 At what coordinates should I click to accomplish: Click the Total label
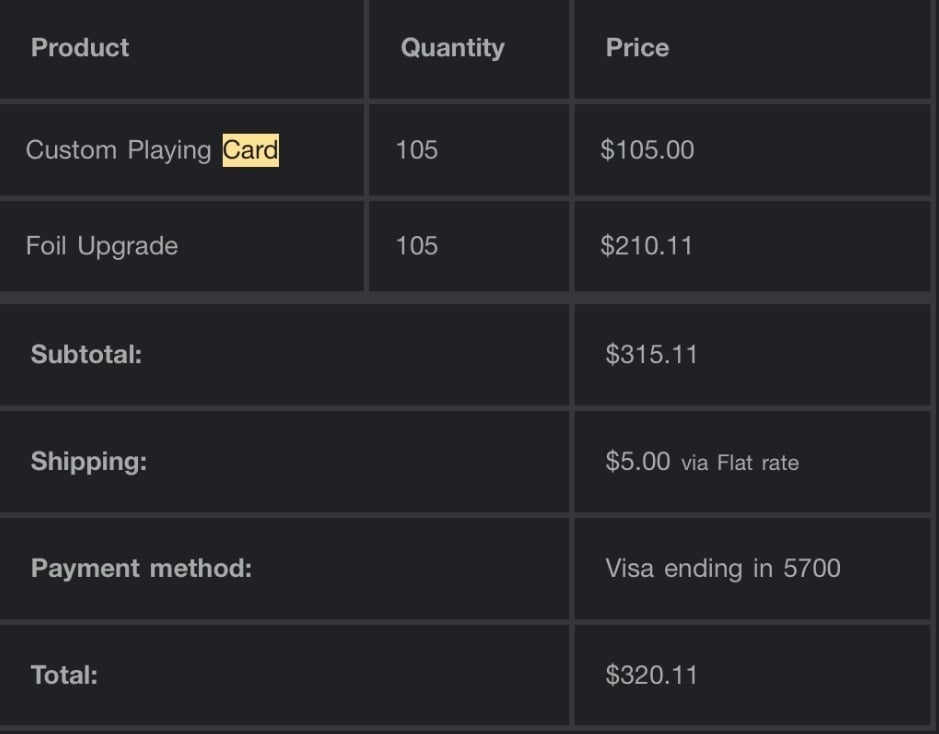point(64,675)
